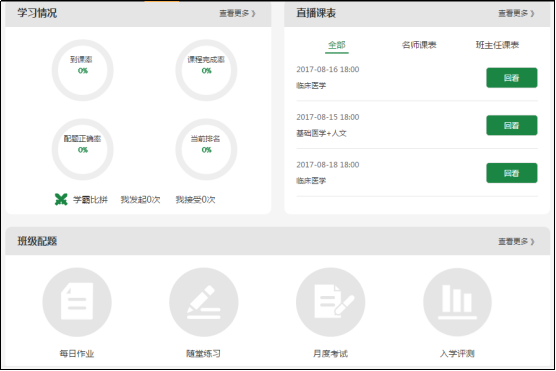Viewport: 556px width, 371px height.
Task: Click the 每日作业 label
Action: (77, 354)
